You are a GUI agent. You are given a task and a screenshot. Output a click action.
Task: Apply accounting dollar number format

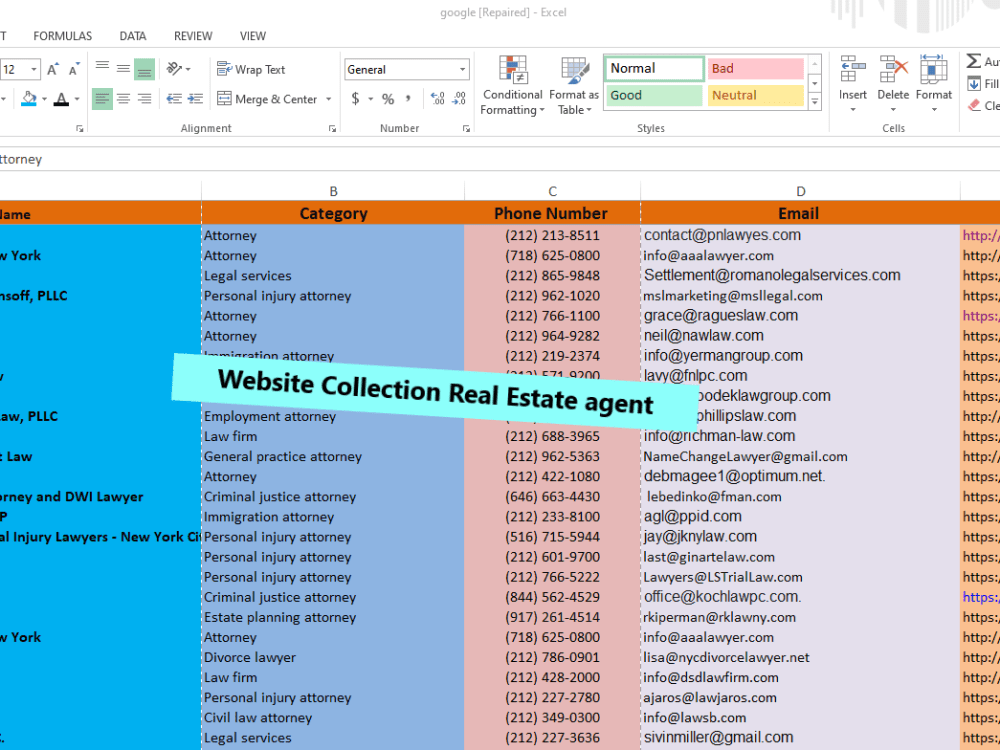coord(355,99)
